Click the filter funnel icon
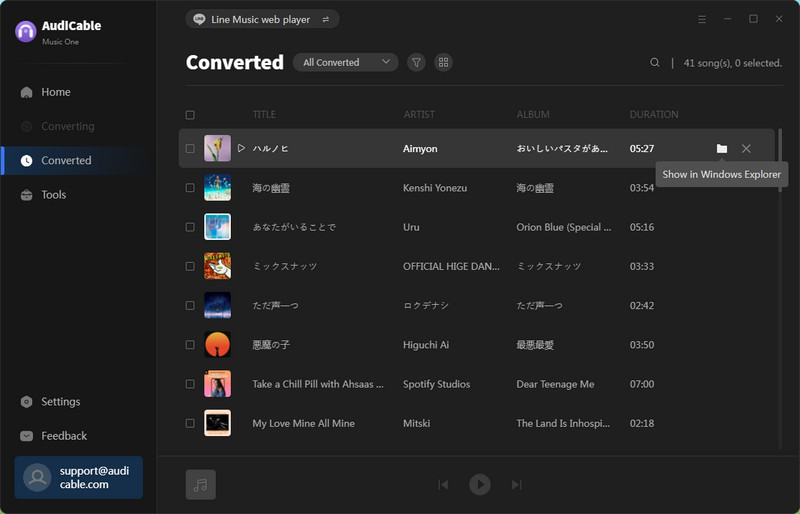 tap(416, 62)
